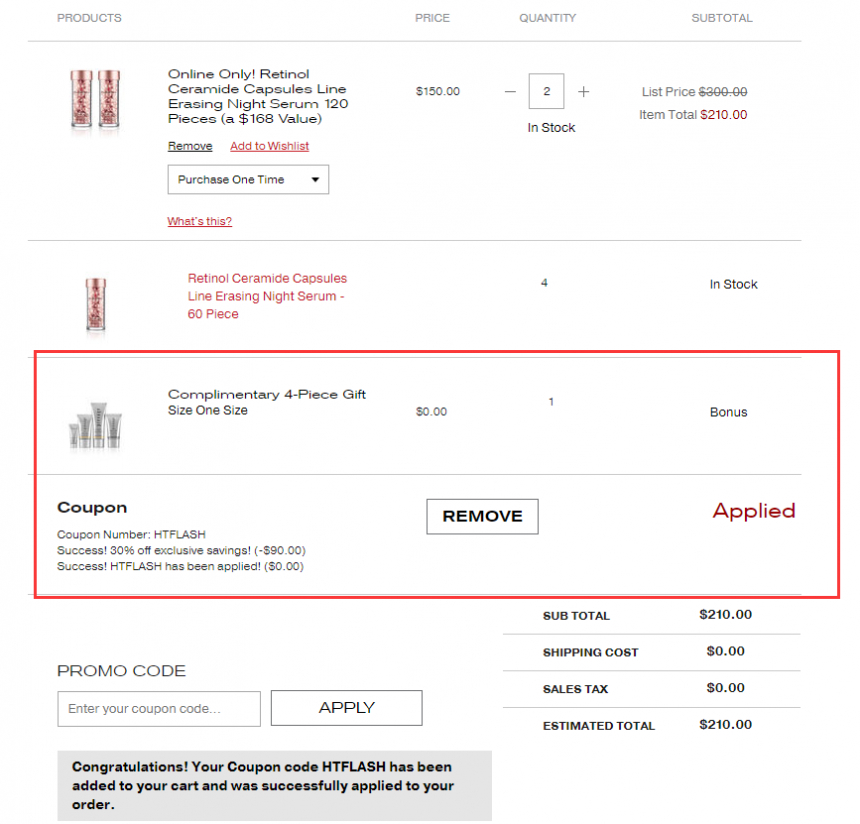This screenshot has height=824, width=860.
Task: Decrease quantity with the minus icon
Action: (x=510, y=92)
